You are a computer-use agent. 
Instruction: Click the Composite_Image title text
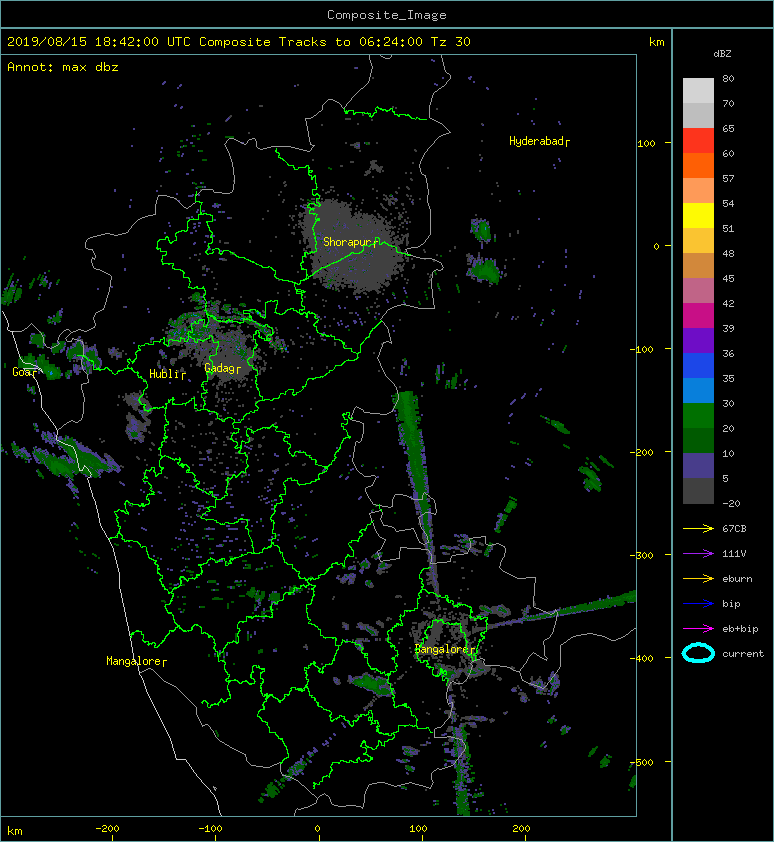(x=387, y=15)
